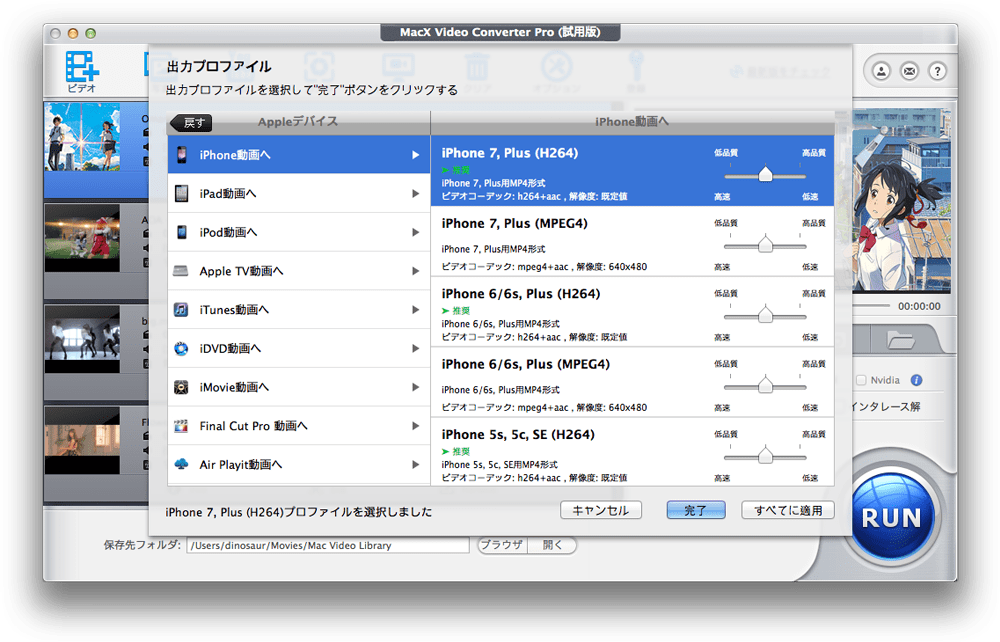Click the mail envelope icon
Screen dimensions: 1000x642
coord(909,71)
